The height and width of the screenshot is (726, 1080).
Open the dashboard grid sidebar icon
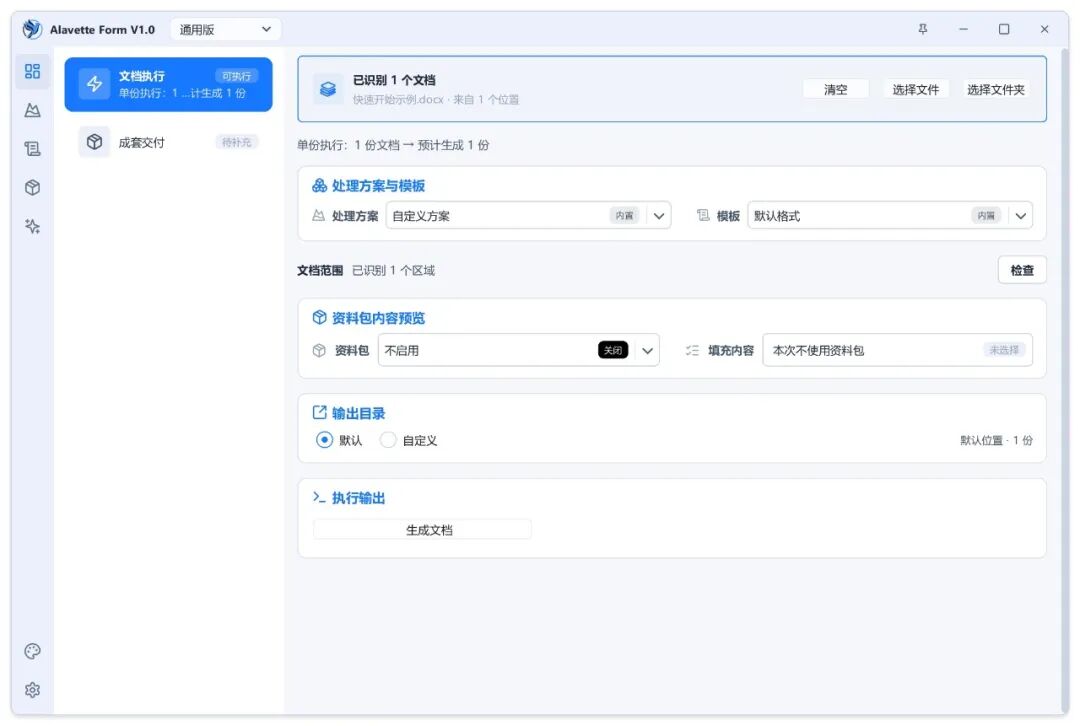pyautogui.click(x=32, y=71)
